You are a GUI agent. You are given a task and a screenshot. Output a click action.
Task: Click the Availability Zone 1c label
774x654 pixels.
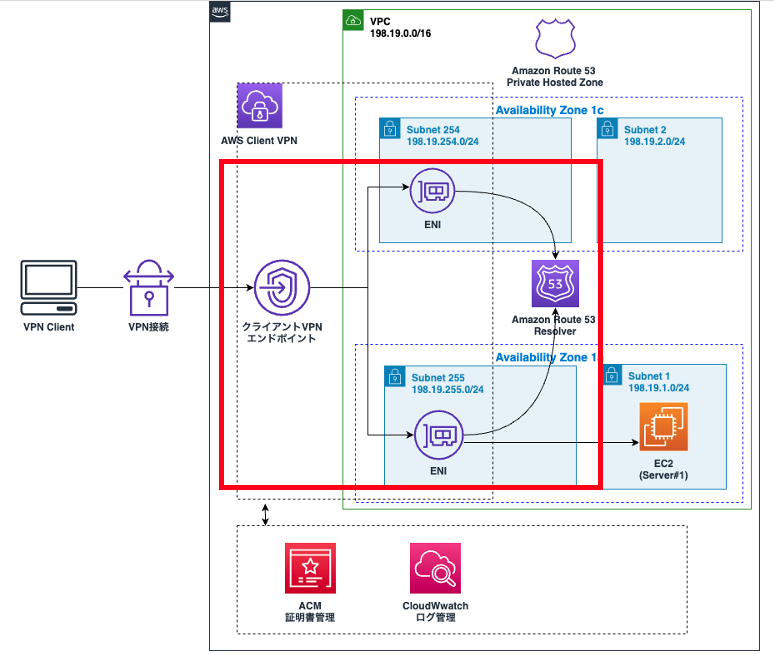(549, 110)
